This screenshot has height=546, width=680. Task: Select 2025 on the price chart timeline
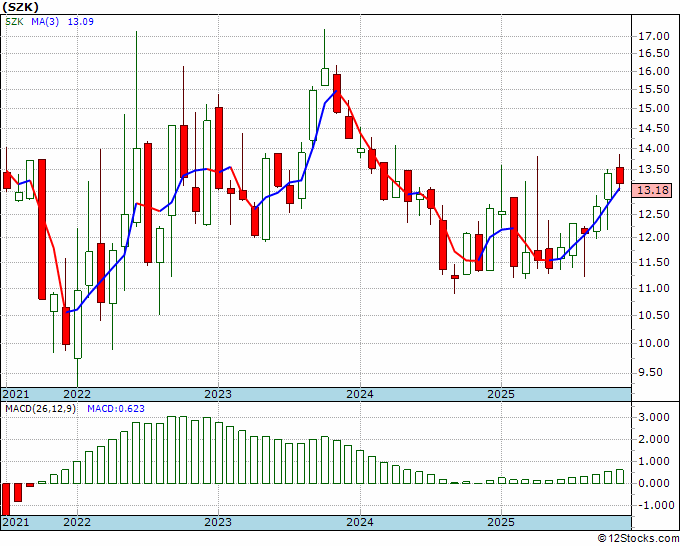tap(501, 394)
